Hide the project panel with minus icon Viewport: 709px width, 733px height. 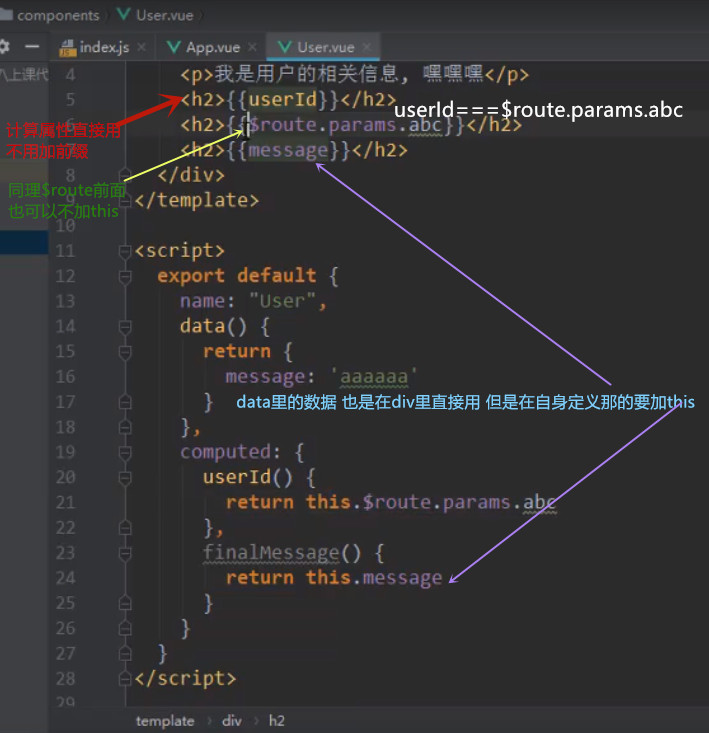coord(32,46)
